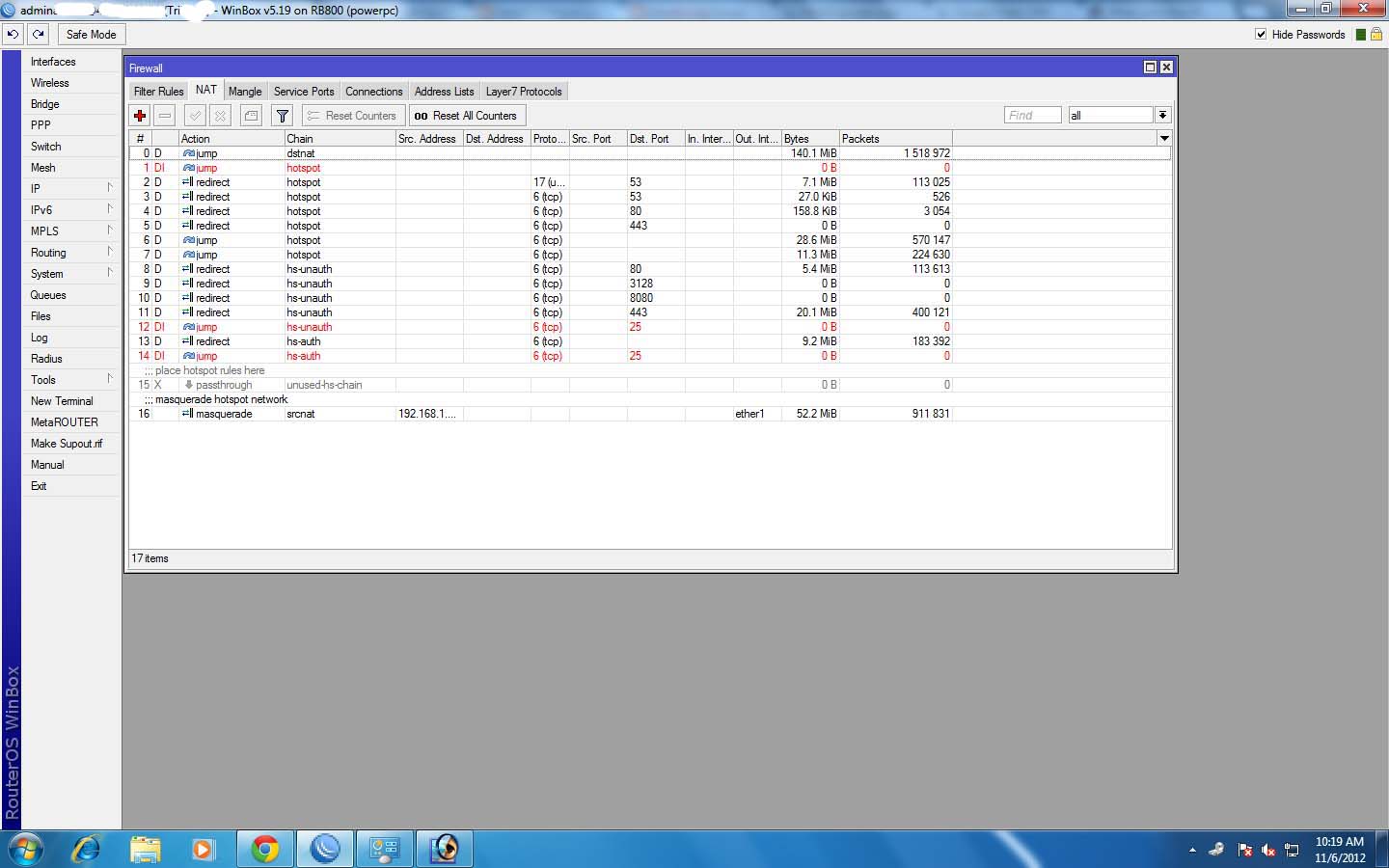Click the taskbar clock showing 10:19 AM
The height and width of the screenshot is (868, 1389).
[x=1340, y=850]
